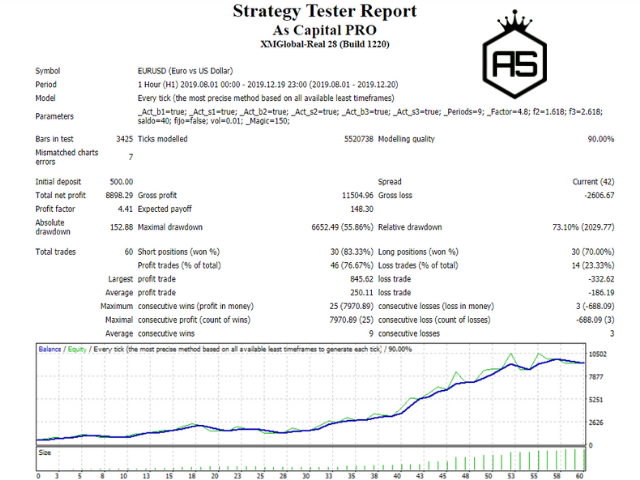Click 'Profit trades (% of total)' label

pyautogui.click(x=179, y=266)
